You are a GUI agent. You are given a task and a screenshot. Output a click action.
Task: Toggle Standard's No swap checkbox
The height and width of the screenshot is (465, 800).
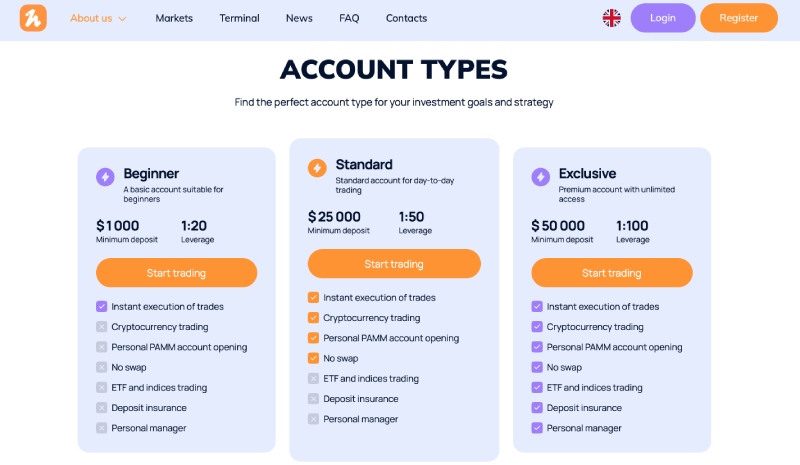[313, 358]
